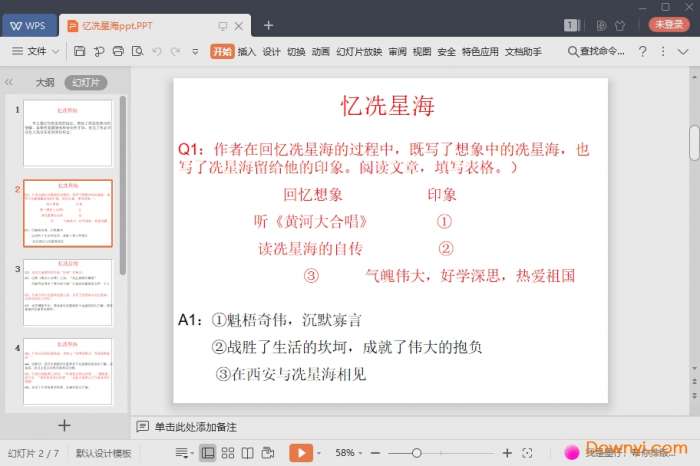Screen dimensions: 700x466
Task: Go to next slide arrow at scrollbar bottom
Action: click(x=694, y=395)
